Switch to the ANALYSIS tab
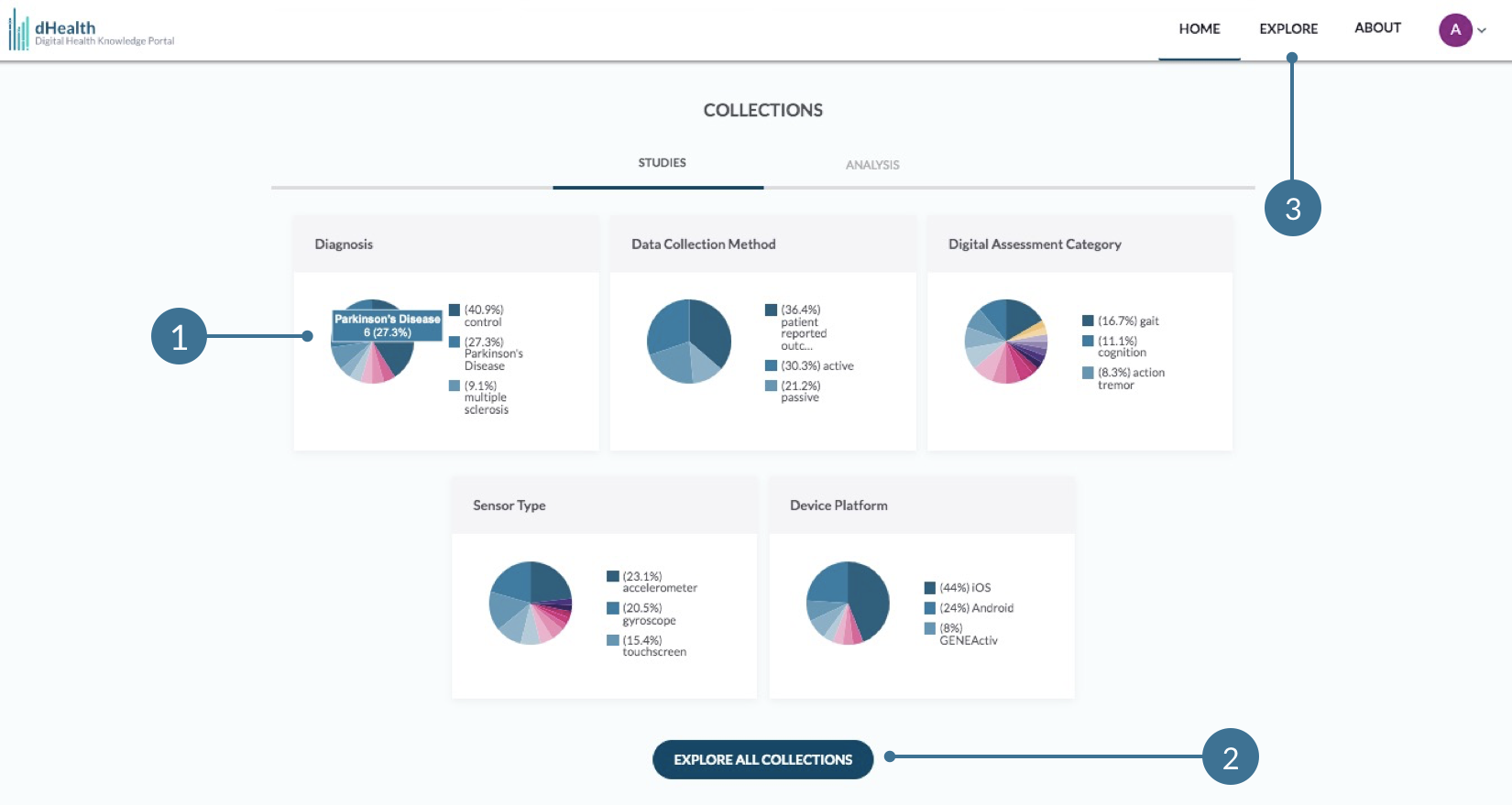Image resolution: width=1512 pixels, height=805 pixels. coord(872,165)
